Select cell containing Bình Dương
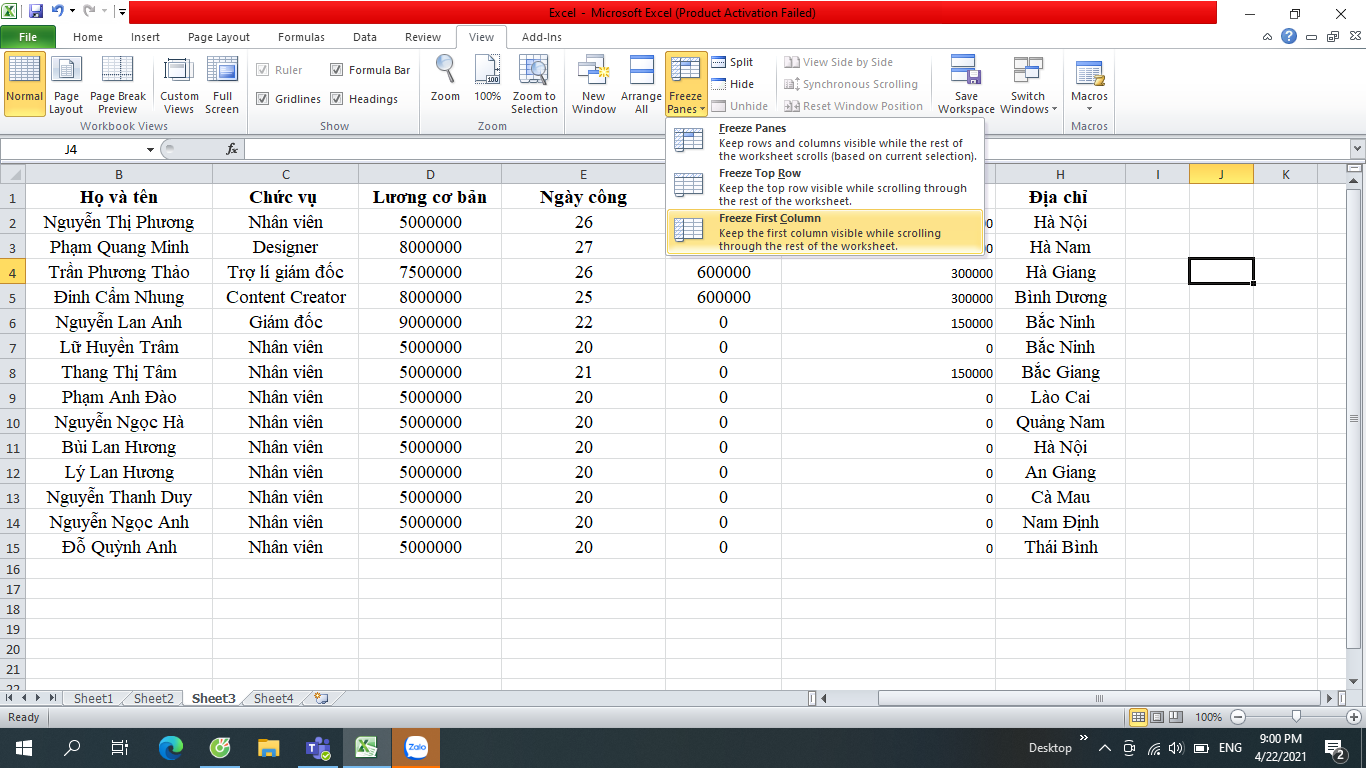Screen dimensions: 1366x768 point(1060,297)
